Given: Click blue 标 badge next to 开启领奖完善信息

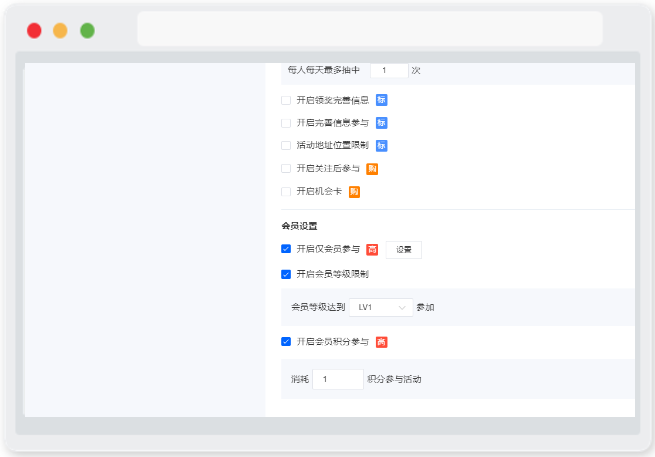Looking at the screenshot, I should point(381,100).
